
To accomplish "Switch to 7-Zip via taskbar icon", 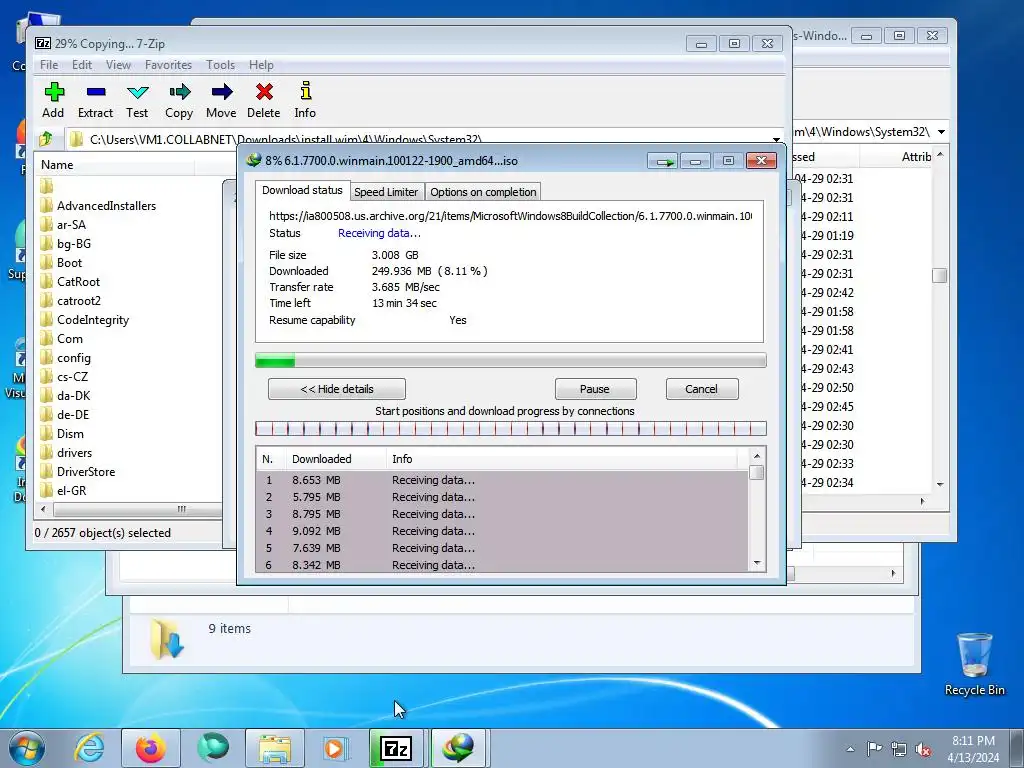I will (x=396, y=748).
